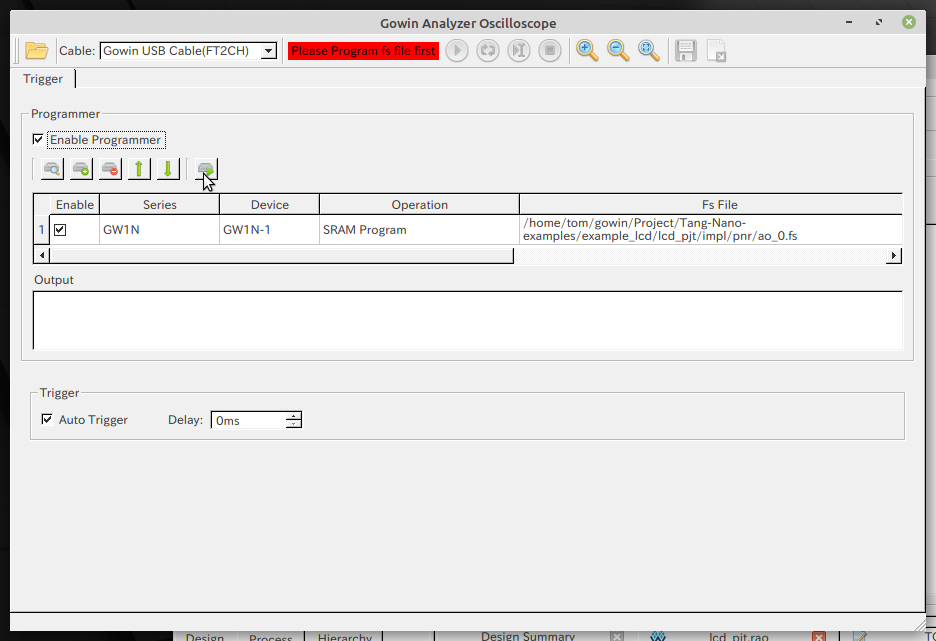Open the Hierarchy tab in the background window
Screen dimensions: 936x641
pos(344,636)
